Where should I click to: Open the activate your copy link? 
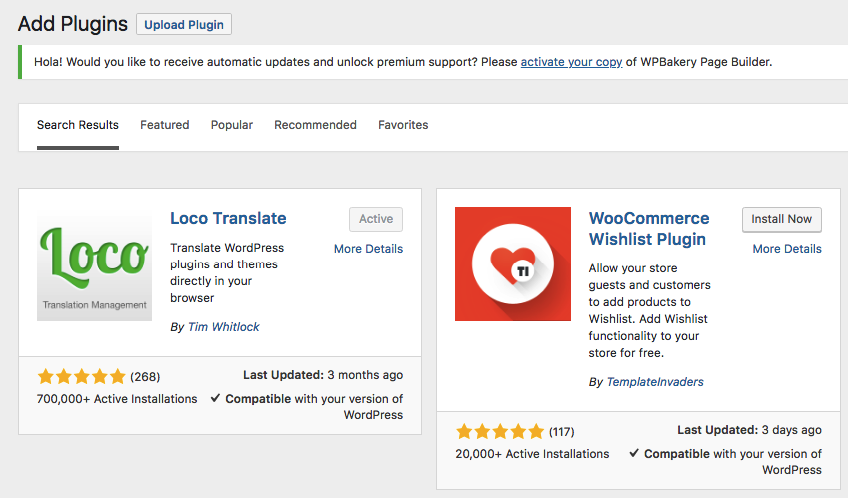(571, 62)
